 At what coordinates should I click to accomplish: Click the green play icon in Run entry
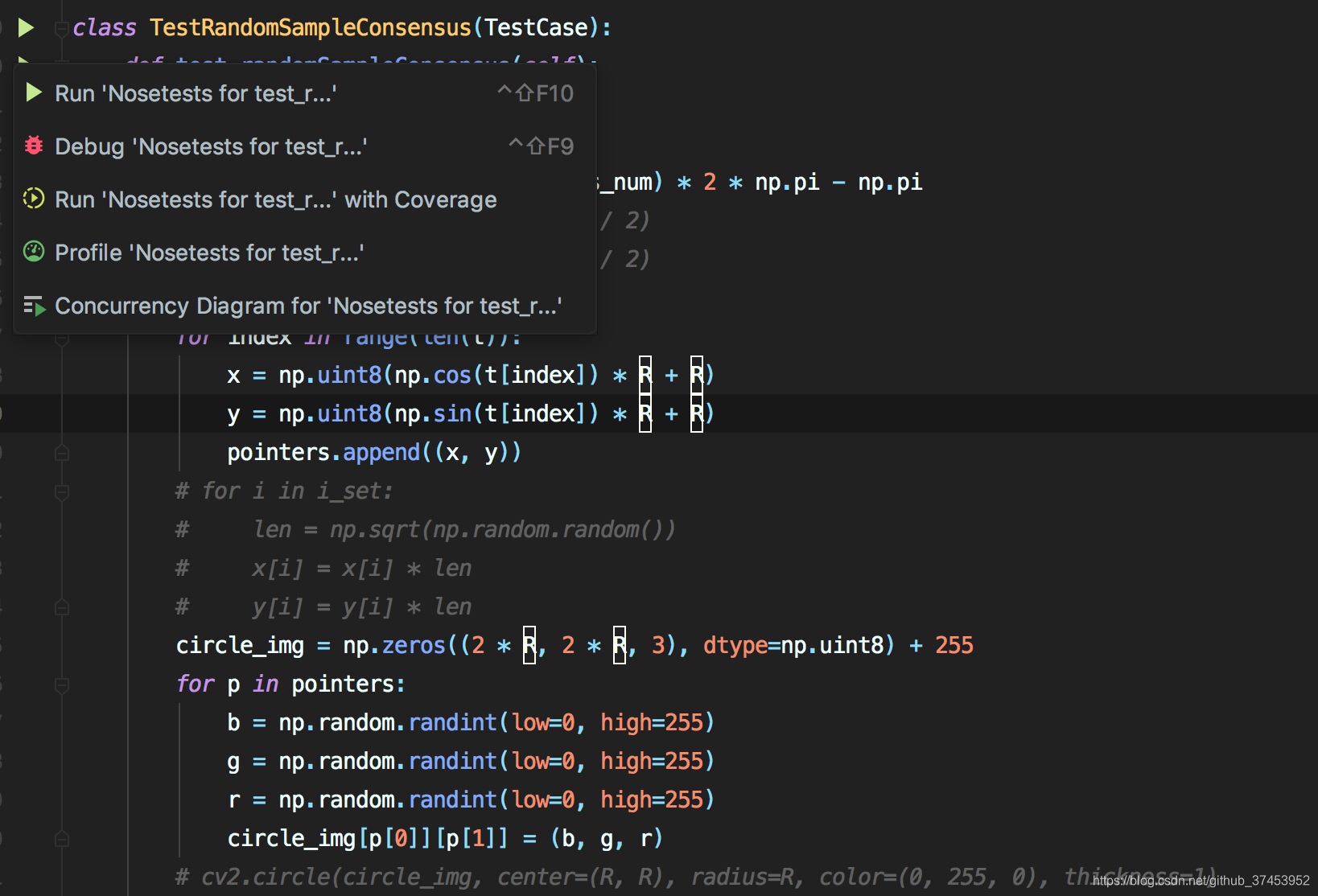point(34,92)
